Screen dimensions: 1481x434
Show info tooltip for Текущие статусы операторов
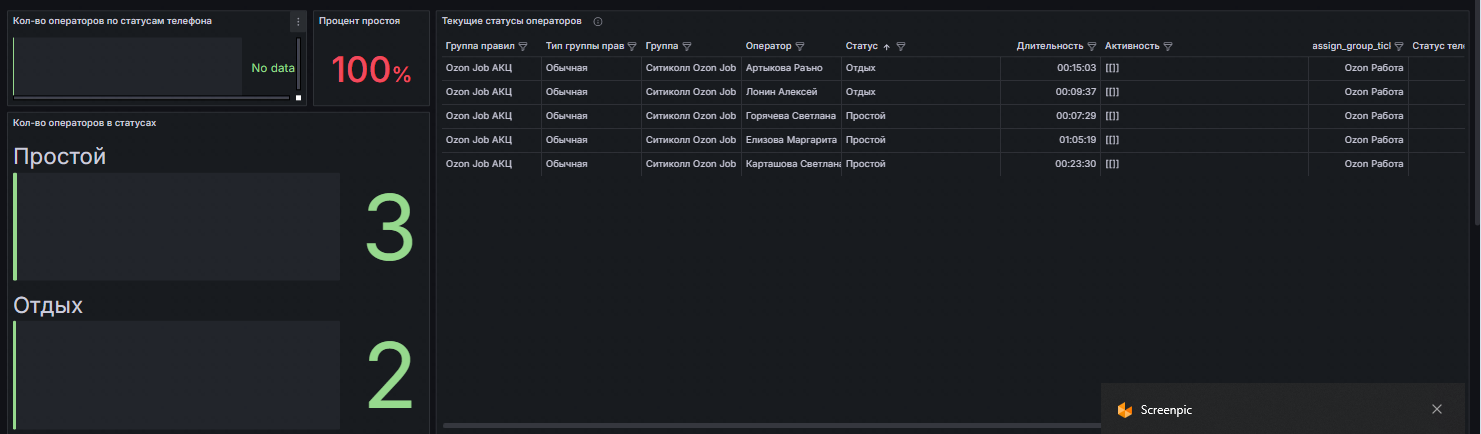point(598,21)
